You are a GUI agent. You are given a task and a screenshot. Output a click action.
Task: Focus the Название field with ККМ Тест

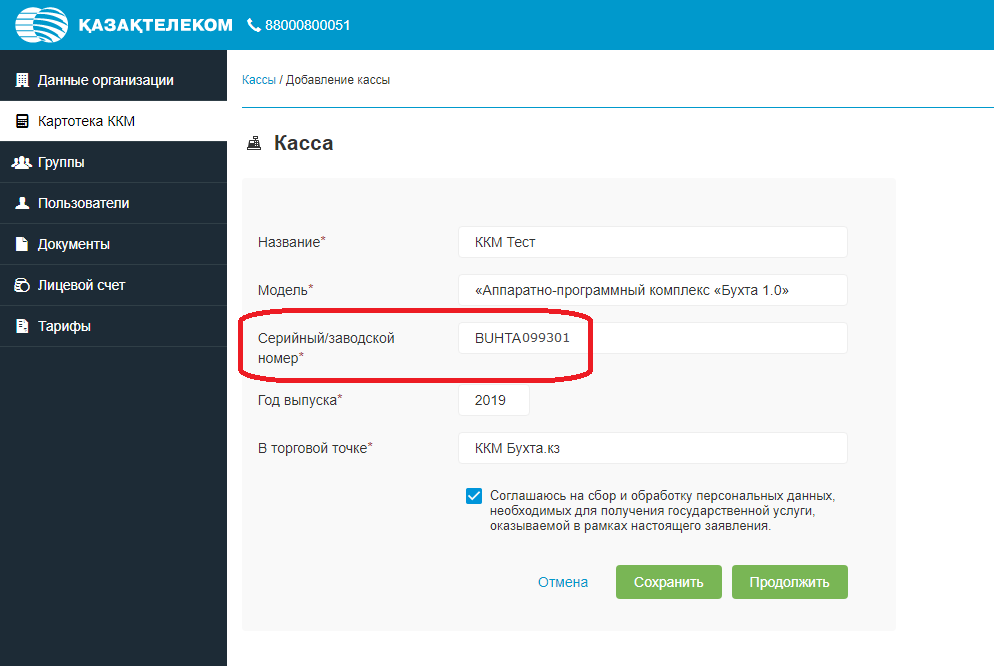coord(653,242)
